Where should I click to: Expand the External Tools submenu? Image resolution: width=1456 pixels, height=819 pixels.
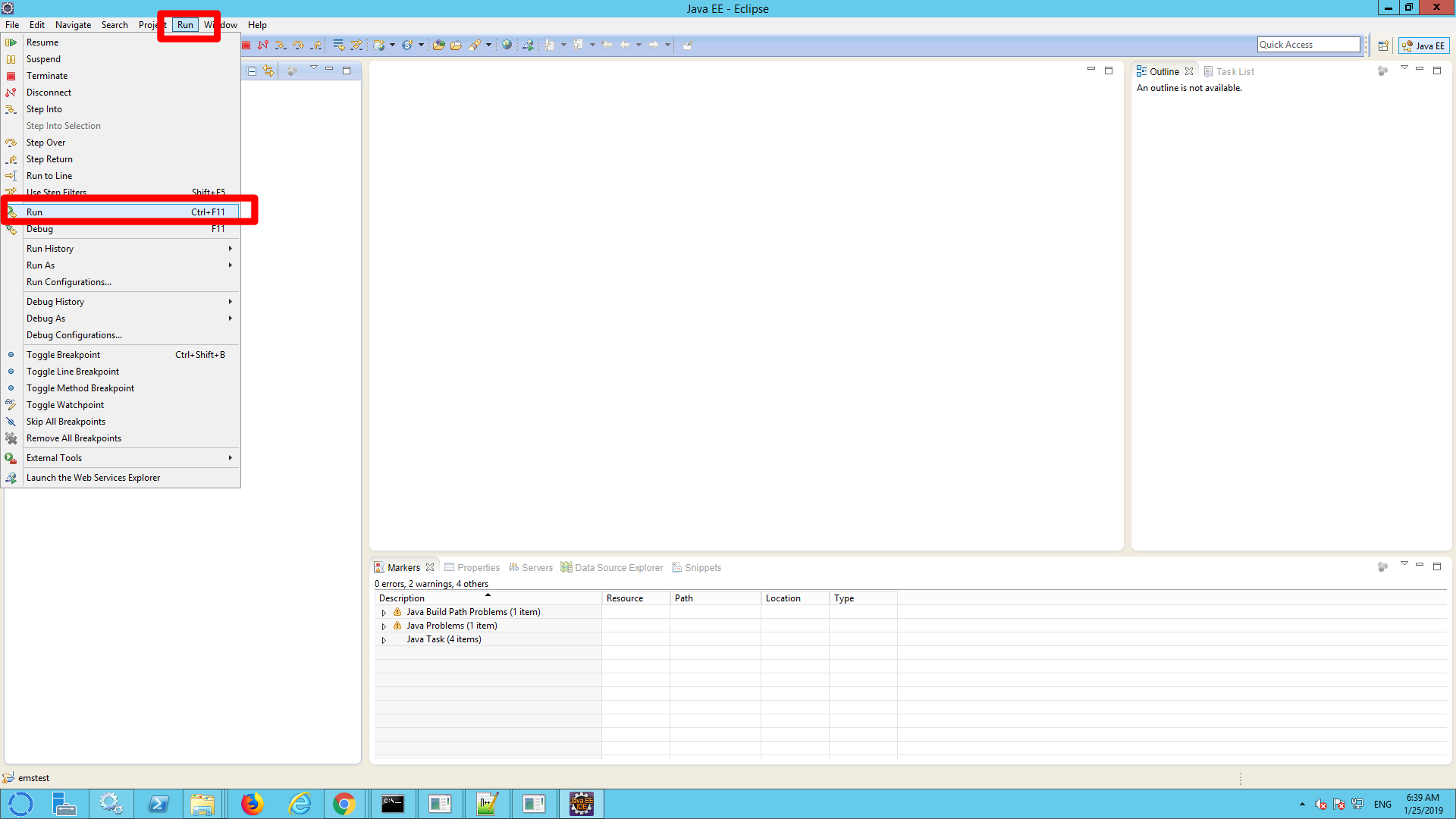(x=121, y=458)
